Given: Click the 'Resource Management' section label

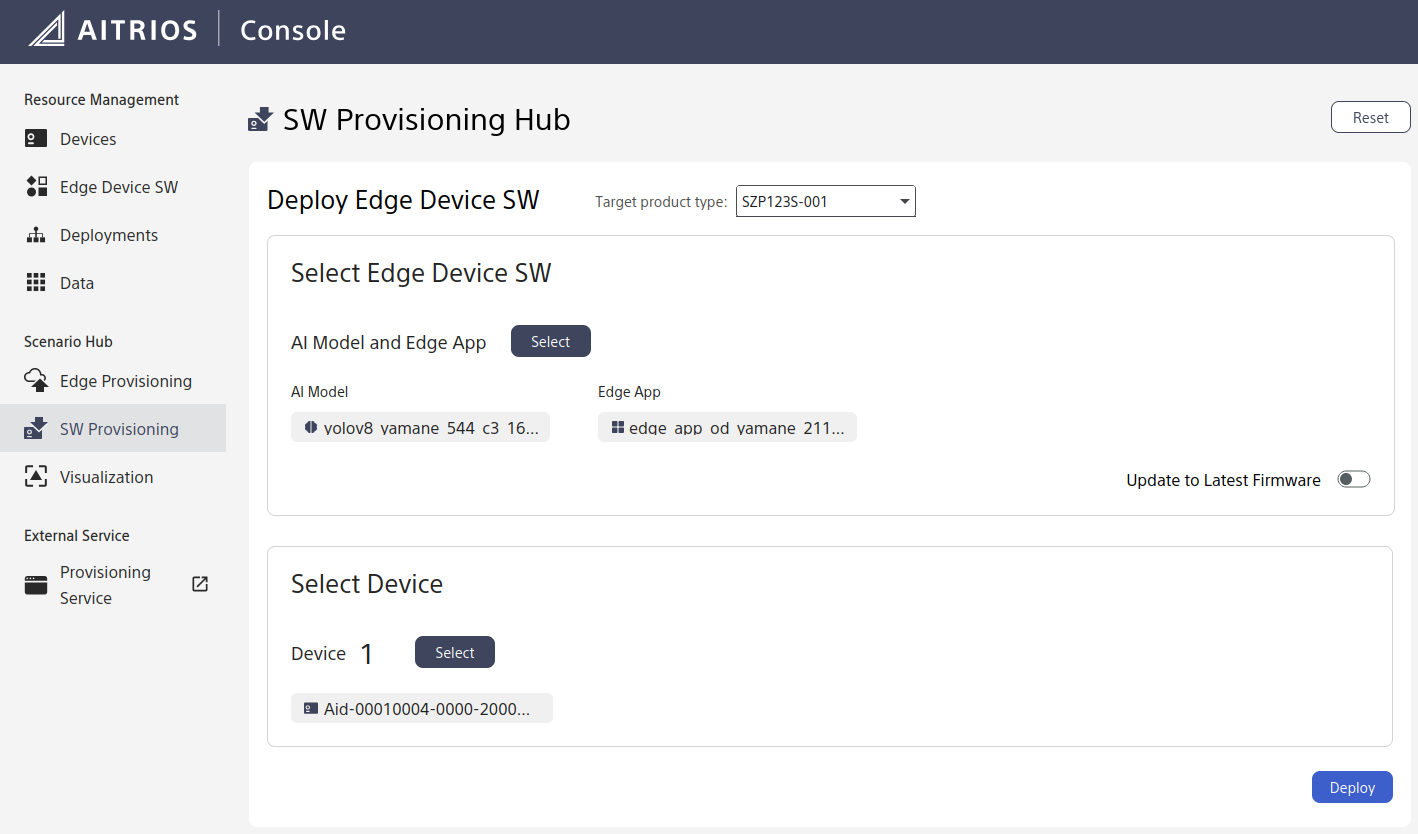Looking at the screenshot, I should pyautogui.click(x=102, y=100).
